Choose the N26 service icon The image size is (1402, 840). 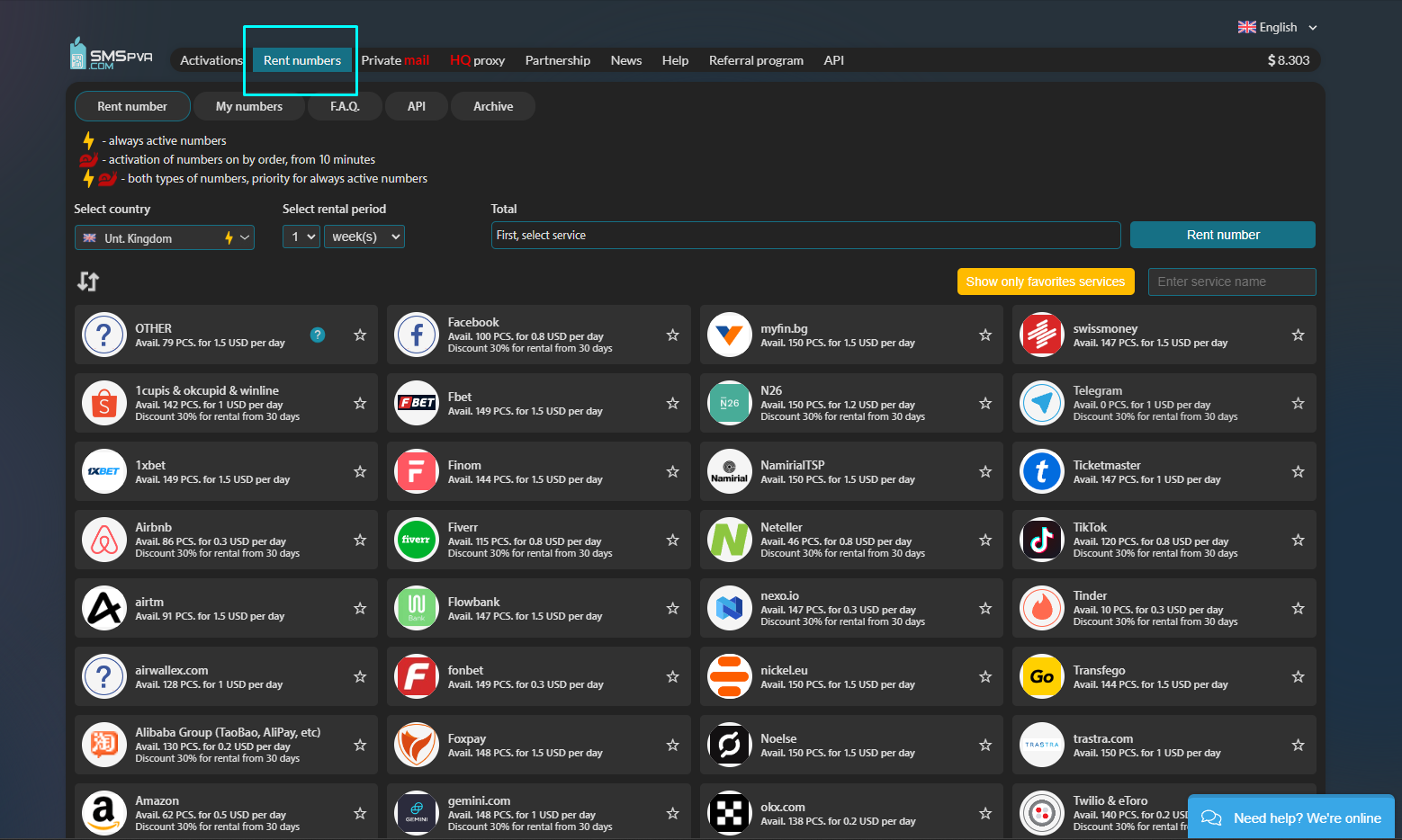point(730,403)
